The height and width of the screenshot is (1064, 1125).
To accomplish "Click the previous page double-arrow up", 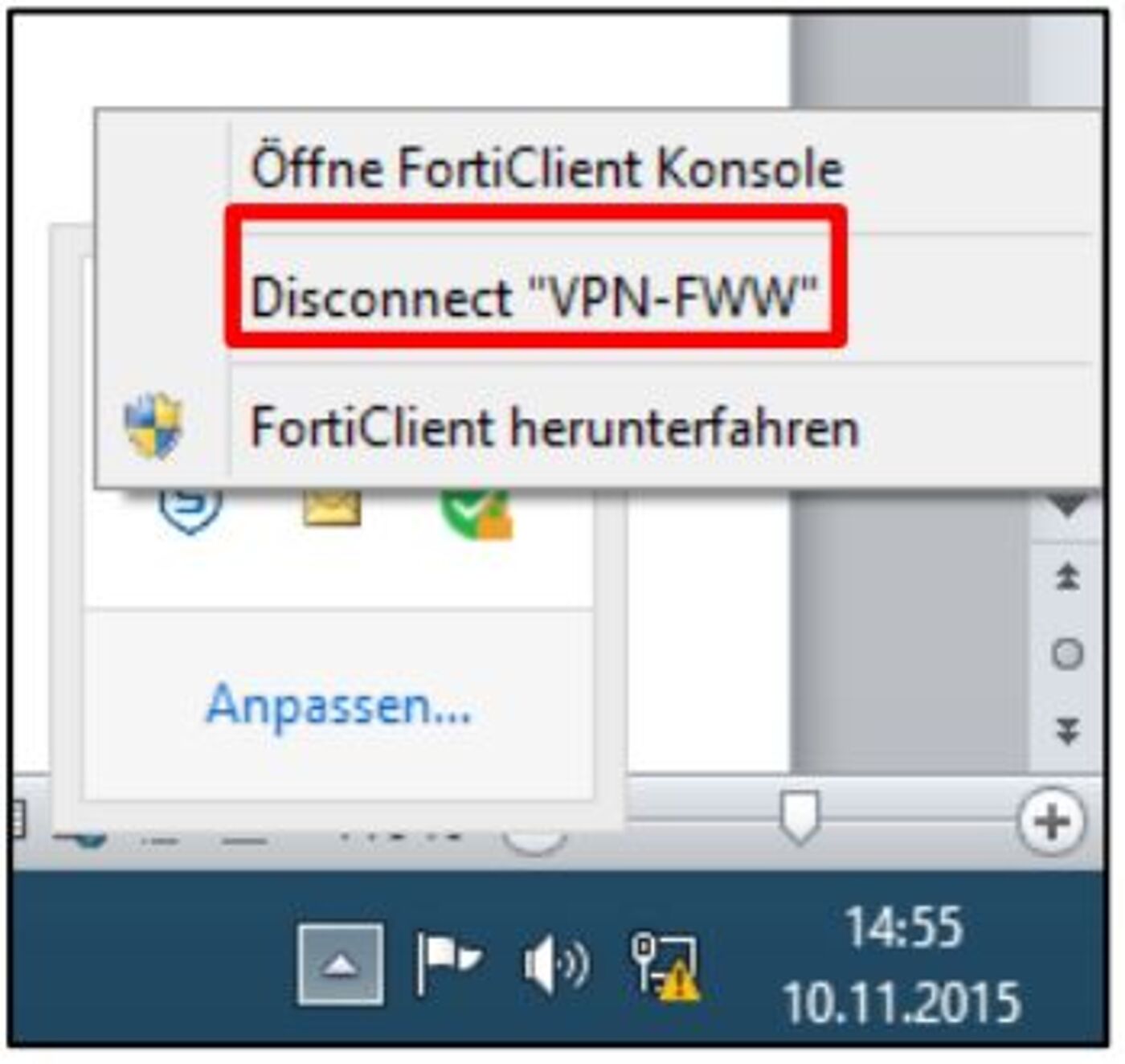I will click(x=1067, y=576).
